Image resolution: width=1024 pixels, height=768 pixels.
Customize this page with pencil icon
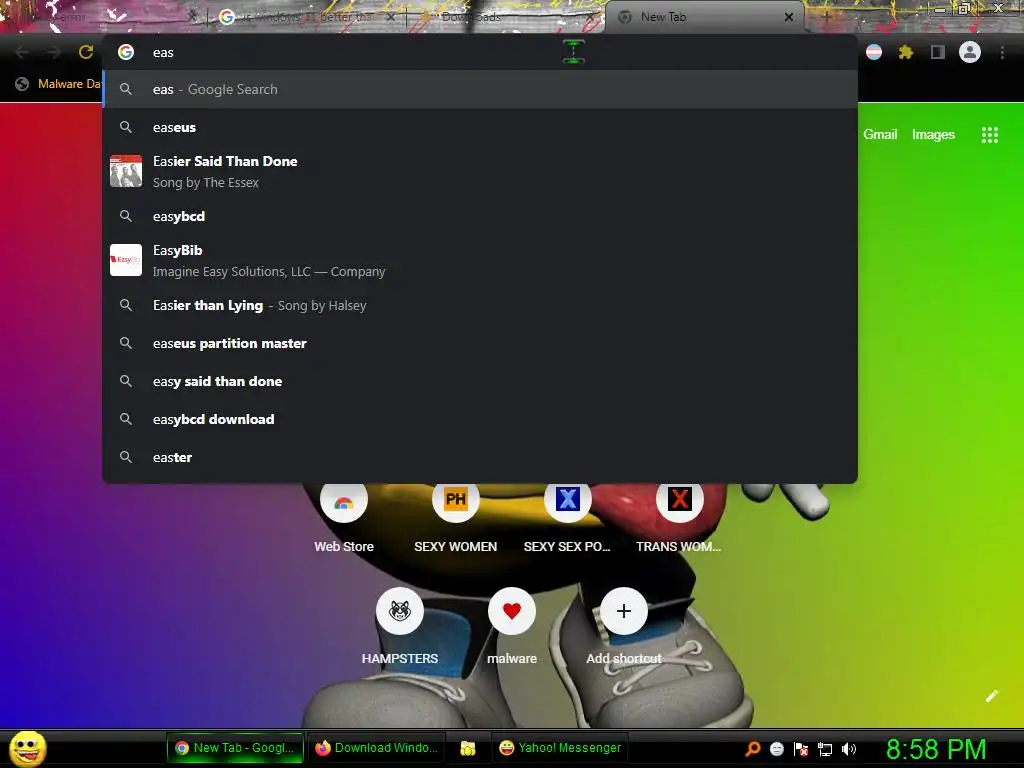[991, 696]
